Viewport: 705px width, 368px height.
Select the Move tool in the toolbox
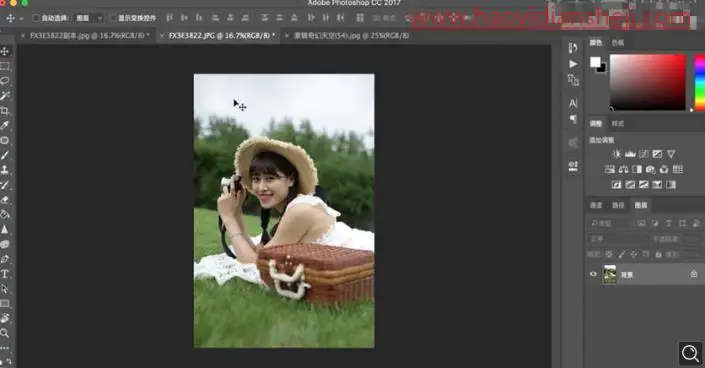pos(5,51)
